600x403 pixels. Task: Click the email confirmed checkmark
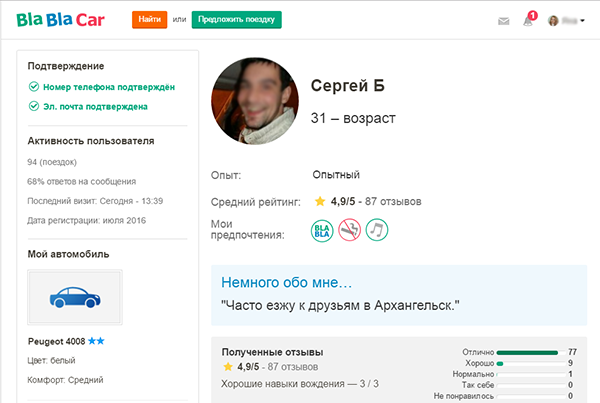pos(33,106)
